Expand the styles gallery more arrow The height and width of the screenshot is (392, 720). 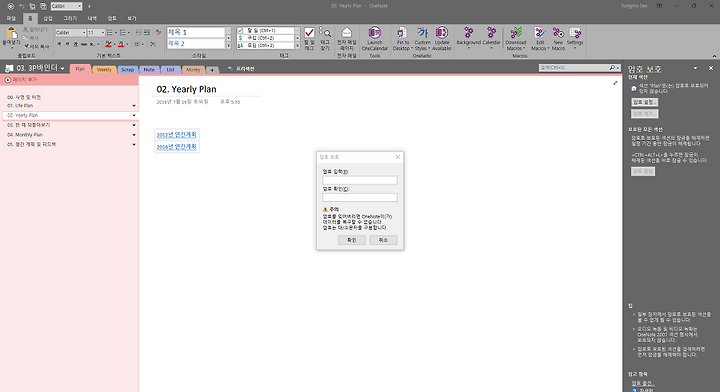[228, 46]
